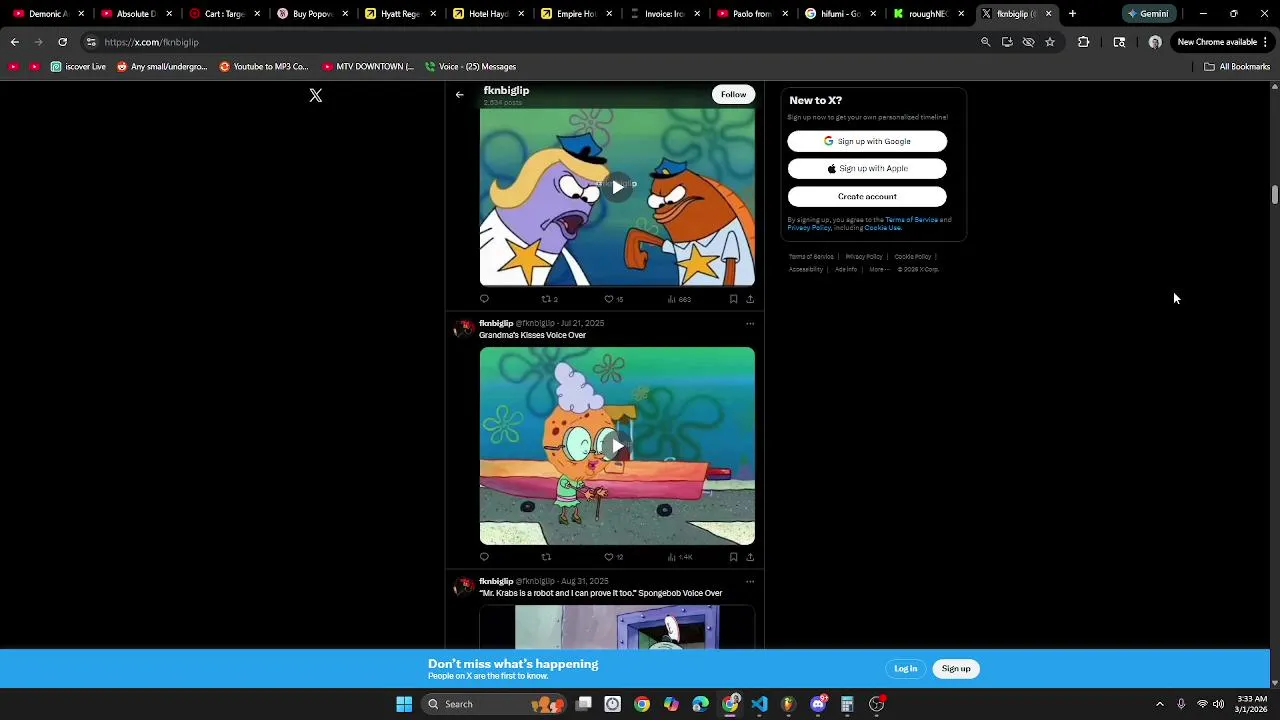Bookmark this page with the star icon
The width and height of the screenshot is (1280, 720).
(x=1050, y=42)
